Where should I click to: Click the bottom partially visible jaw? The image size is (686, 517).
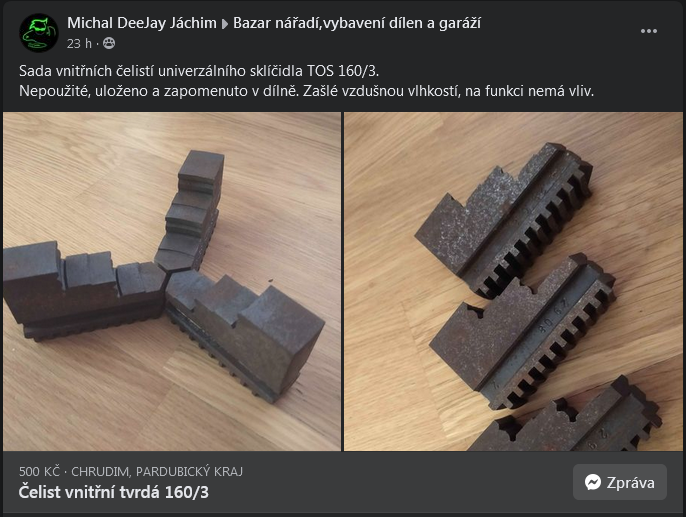(x=567, y=416)
